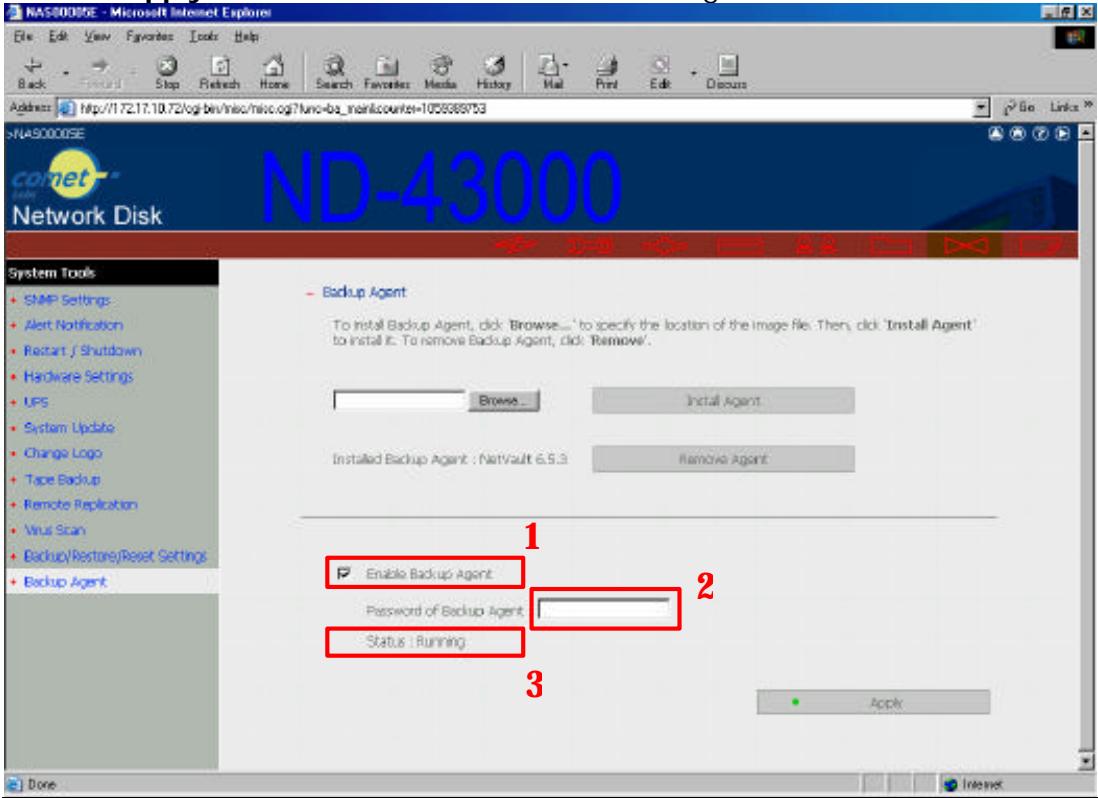Click the Install Agent button
Viewport: 1098px width, 798px height.
click(723, 401)
